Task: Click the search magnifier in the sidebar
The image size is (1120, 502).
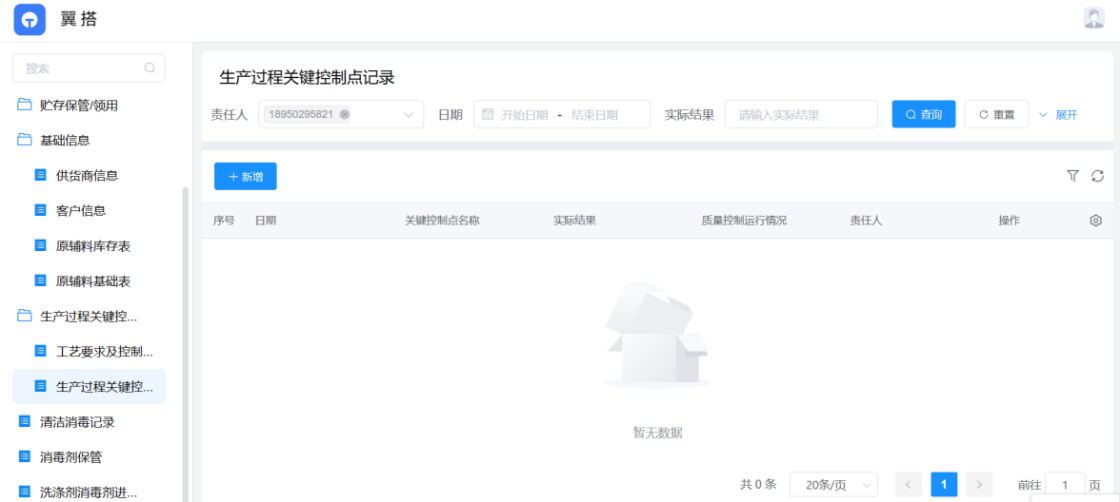Action: (150, 68)
